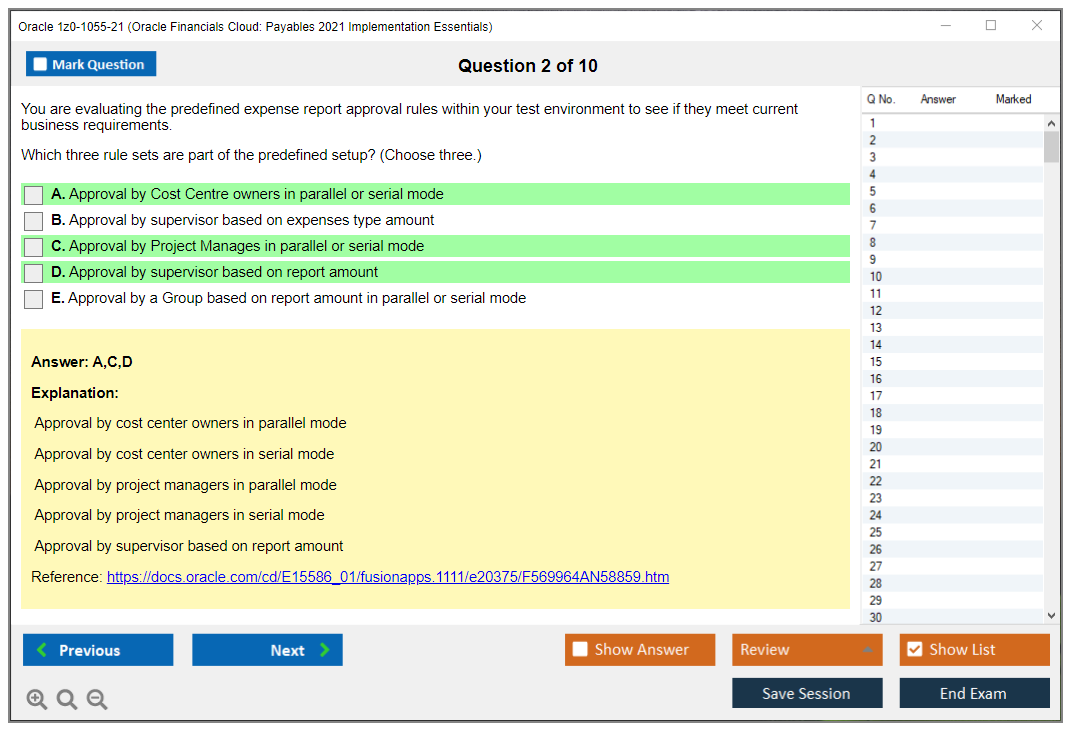Screen dimensions: 1075x735
Task: Go to the Next question
Action: point(267,649)
